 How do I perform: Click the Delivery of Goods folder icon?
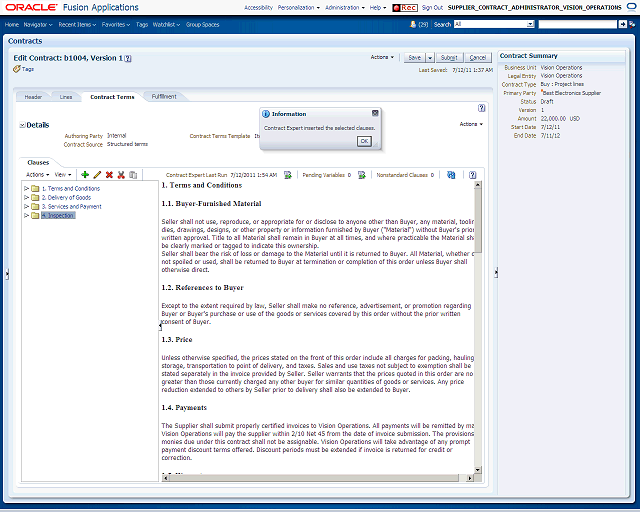pos(36,198)
